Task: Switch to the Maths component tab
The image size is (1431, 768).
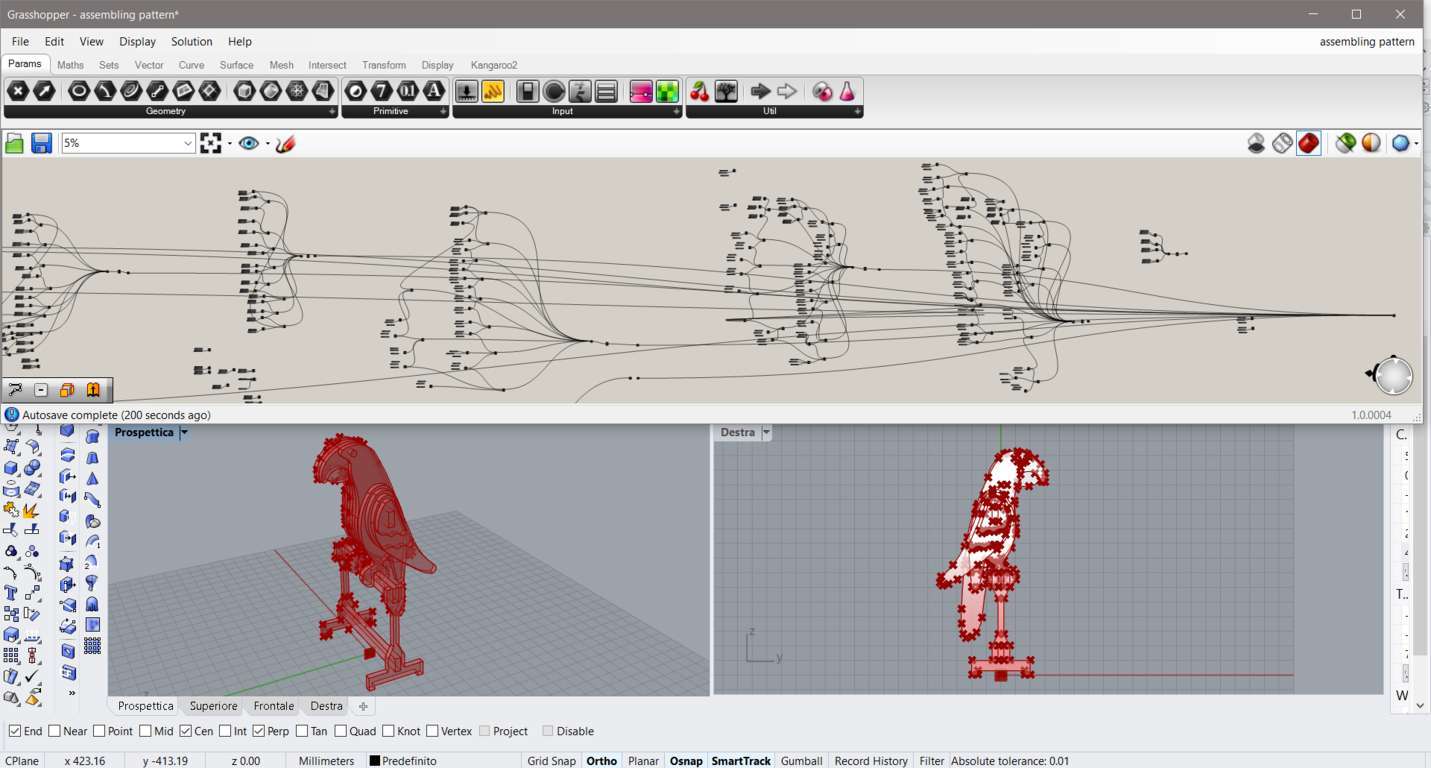Action: tap(70, 65)
